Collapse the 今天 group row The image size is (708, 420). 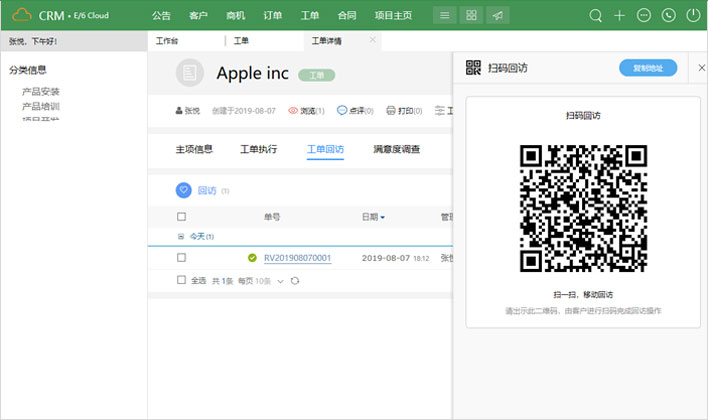[x=180, y=236]
